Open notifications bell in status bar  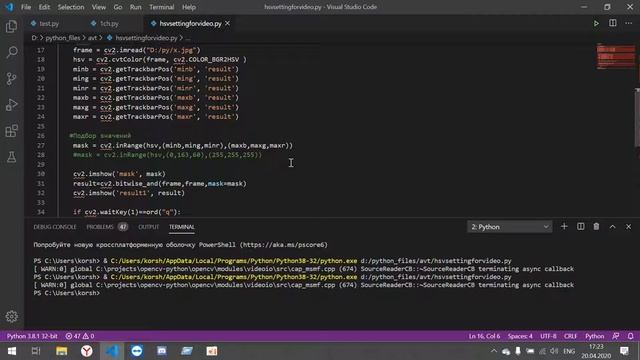pyautogui.click(x=631, y=336)
